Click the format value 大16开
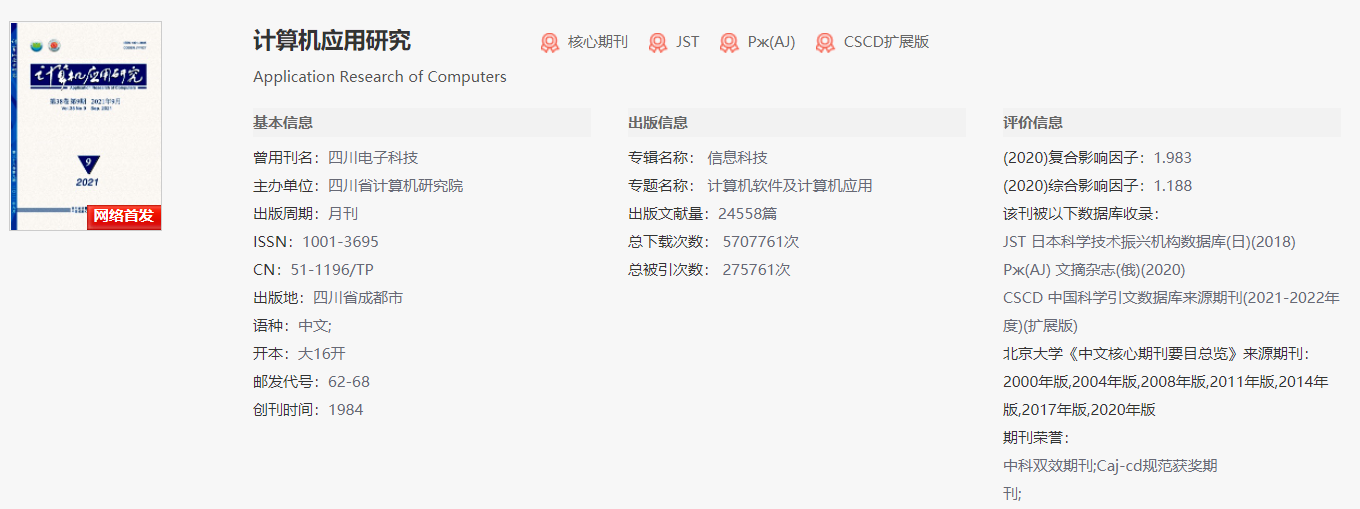This screenshot has width=1360, height=509. [x=322, y=354]
